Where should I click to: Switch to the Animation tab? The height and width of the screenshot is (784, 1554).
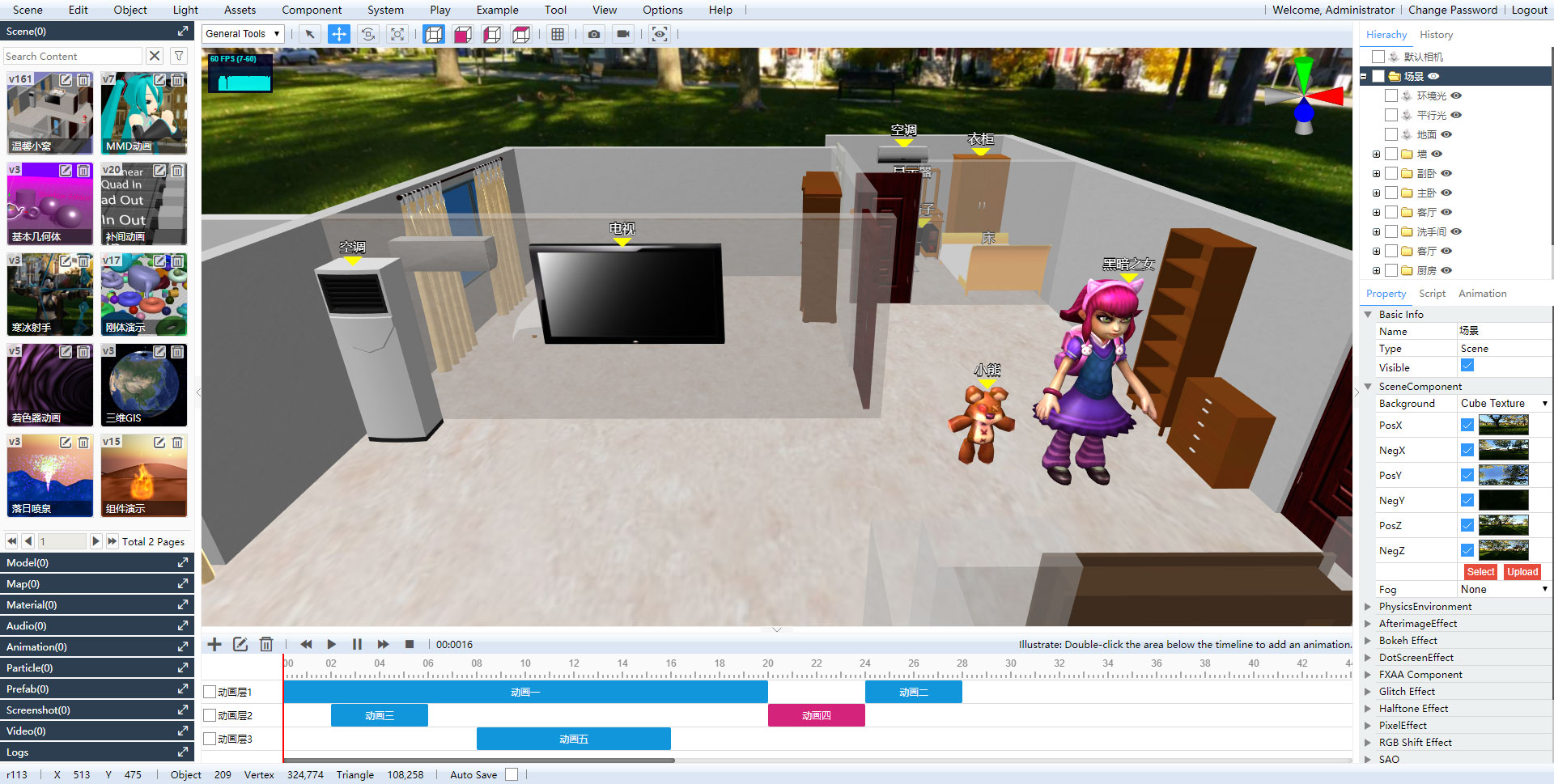1482,294
